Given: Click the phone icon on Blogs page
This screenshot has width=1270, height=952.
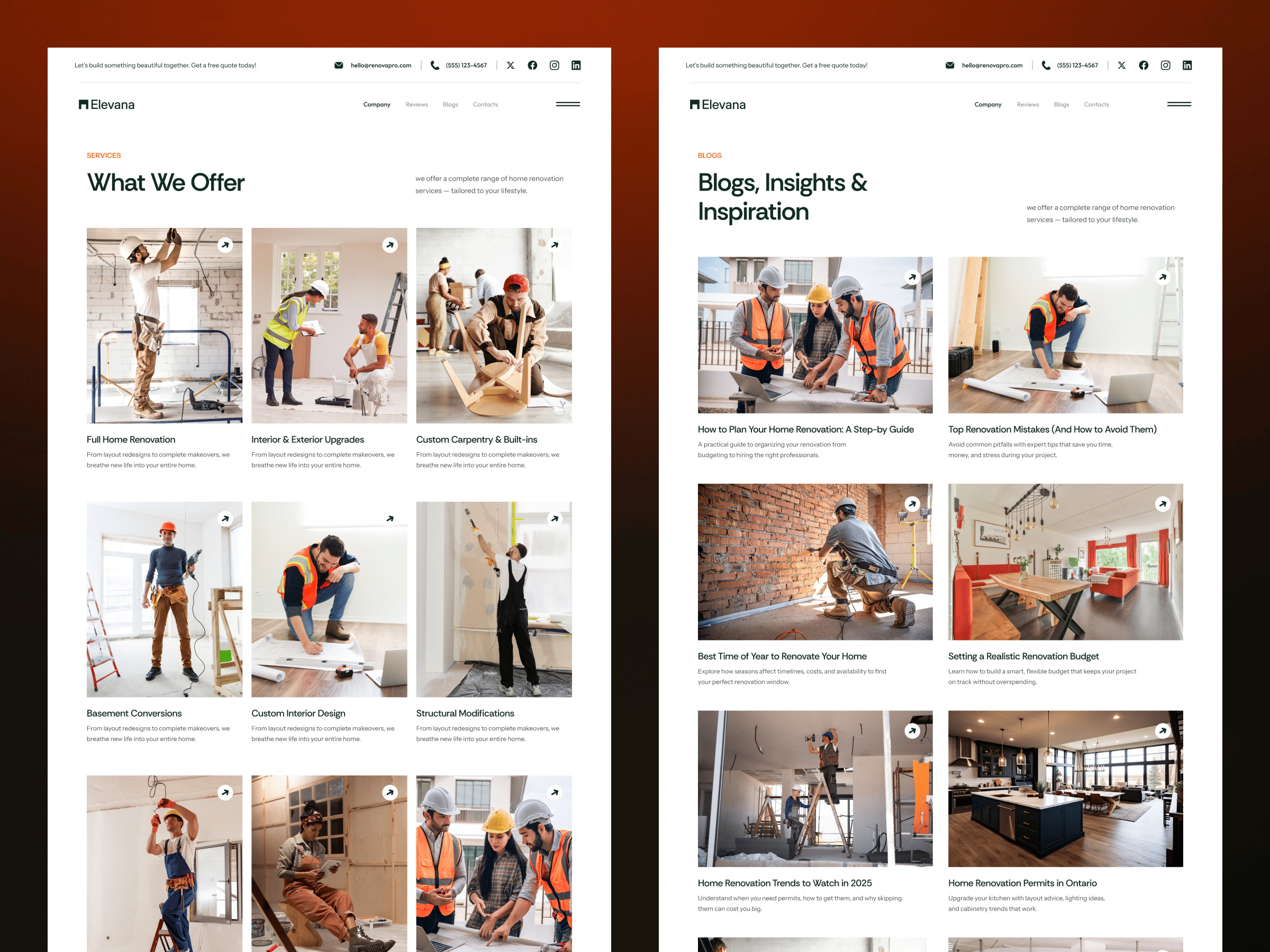Looking at the screenshot, I should pyautogui.click(x=1046, y=66).
